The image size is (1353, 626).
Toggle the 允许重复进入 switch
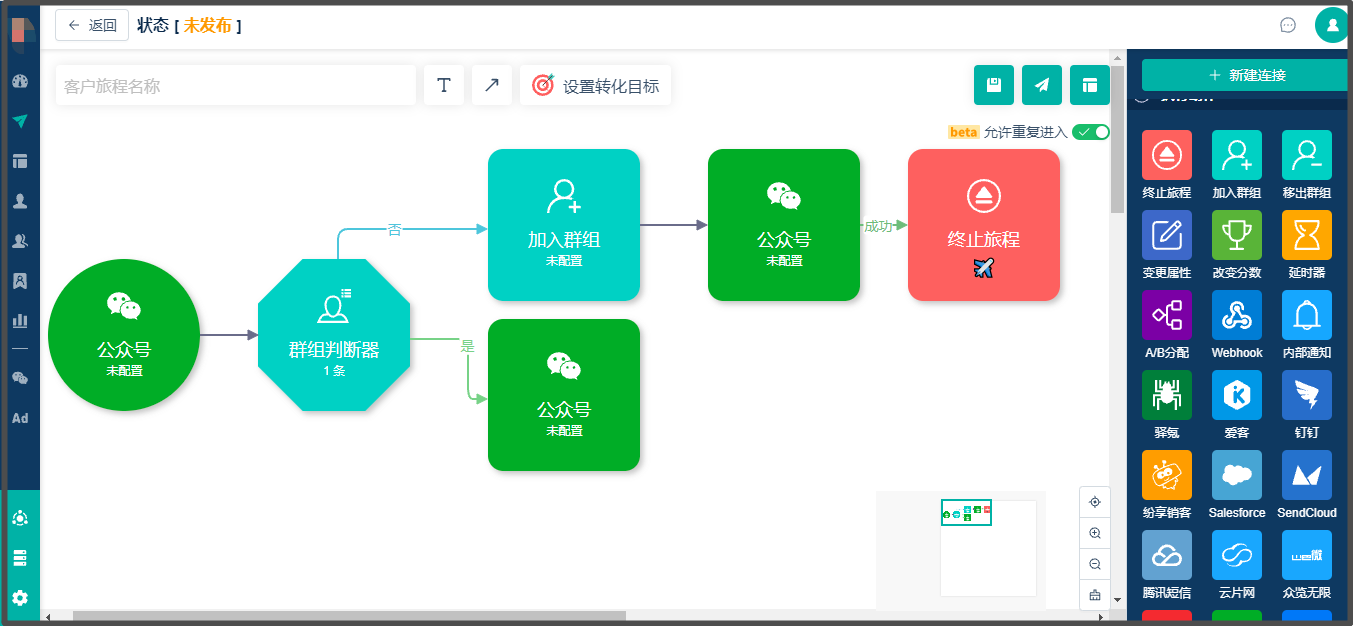(1091, 132)
